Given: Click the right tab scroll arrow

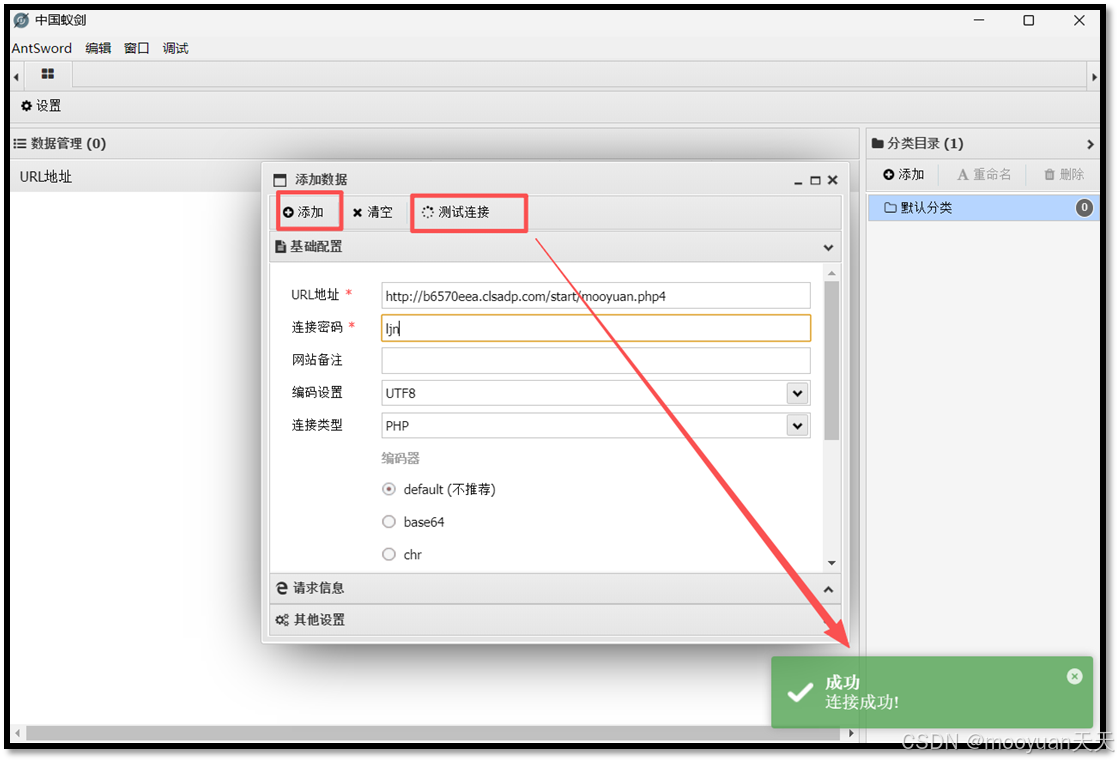Looking at the screenshot, I should [1094, 76].
